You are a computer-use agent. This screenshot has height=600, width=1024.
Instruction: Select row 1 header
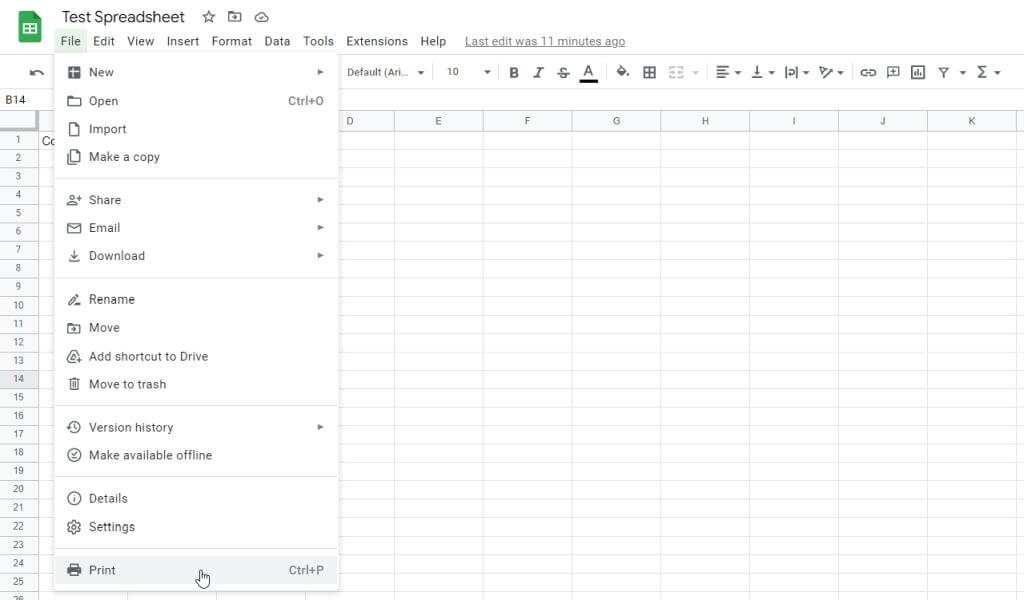[x=18, y=139]
